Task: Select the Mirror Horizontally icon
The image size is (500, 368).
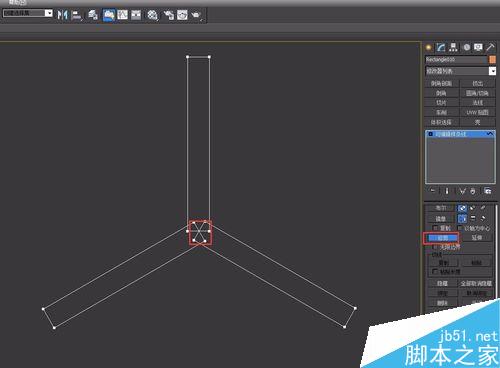Action: pos(462,219)
